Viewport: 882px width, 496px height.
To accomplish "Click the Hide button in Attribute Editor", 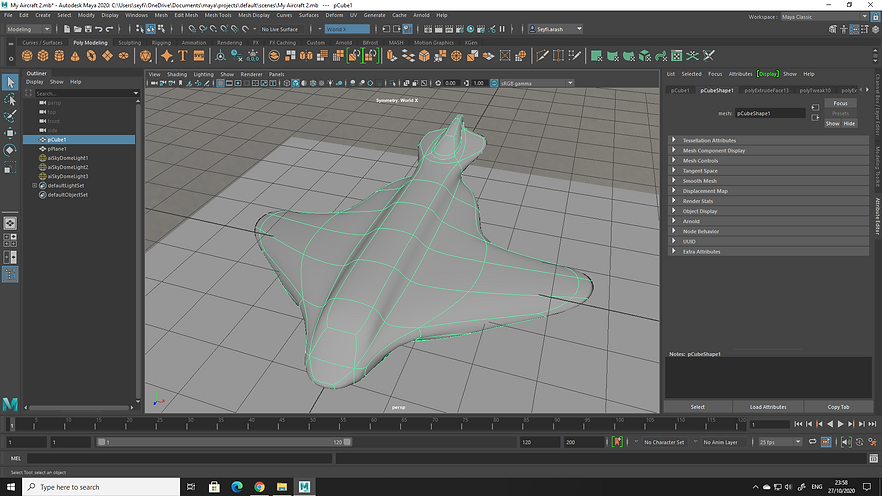I will click(x=849, y=123).
